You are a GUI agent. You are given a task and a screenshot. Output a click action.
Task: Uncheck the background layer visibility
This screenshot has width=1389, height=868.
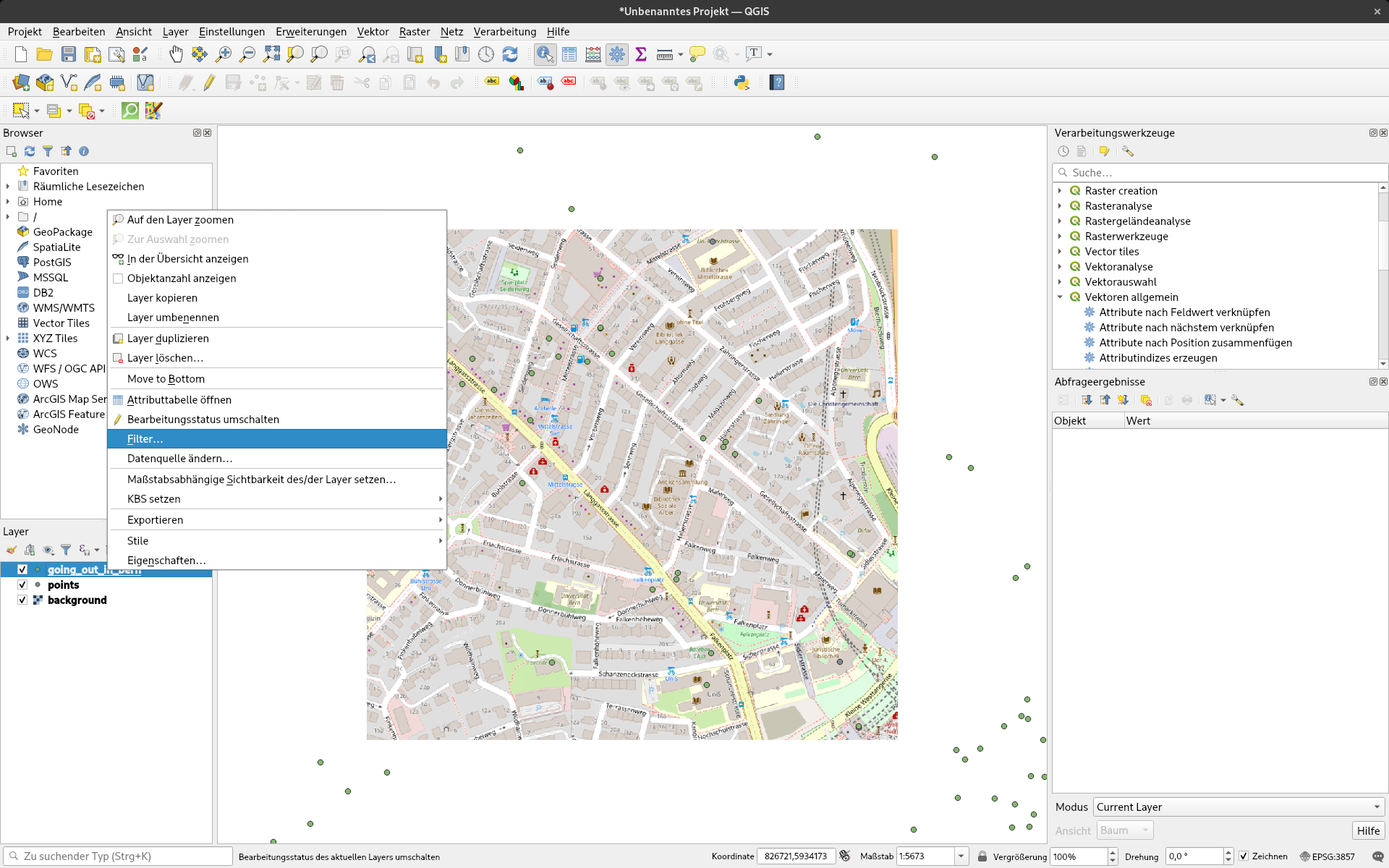tap(22, 600)
